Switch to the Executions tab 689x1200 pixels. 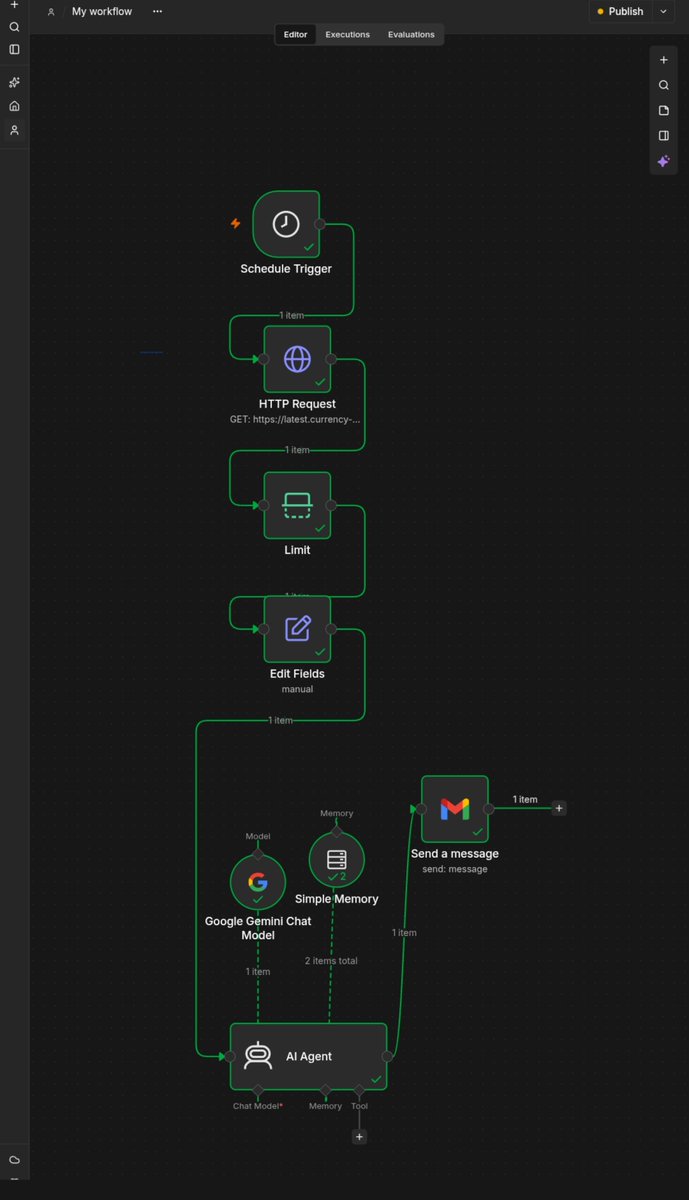click(x=347, y=34)
